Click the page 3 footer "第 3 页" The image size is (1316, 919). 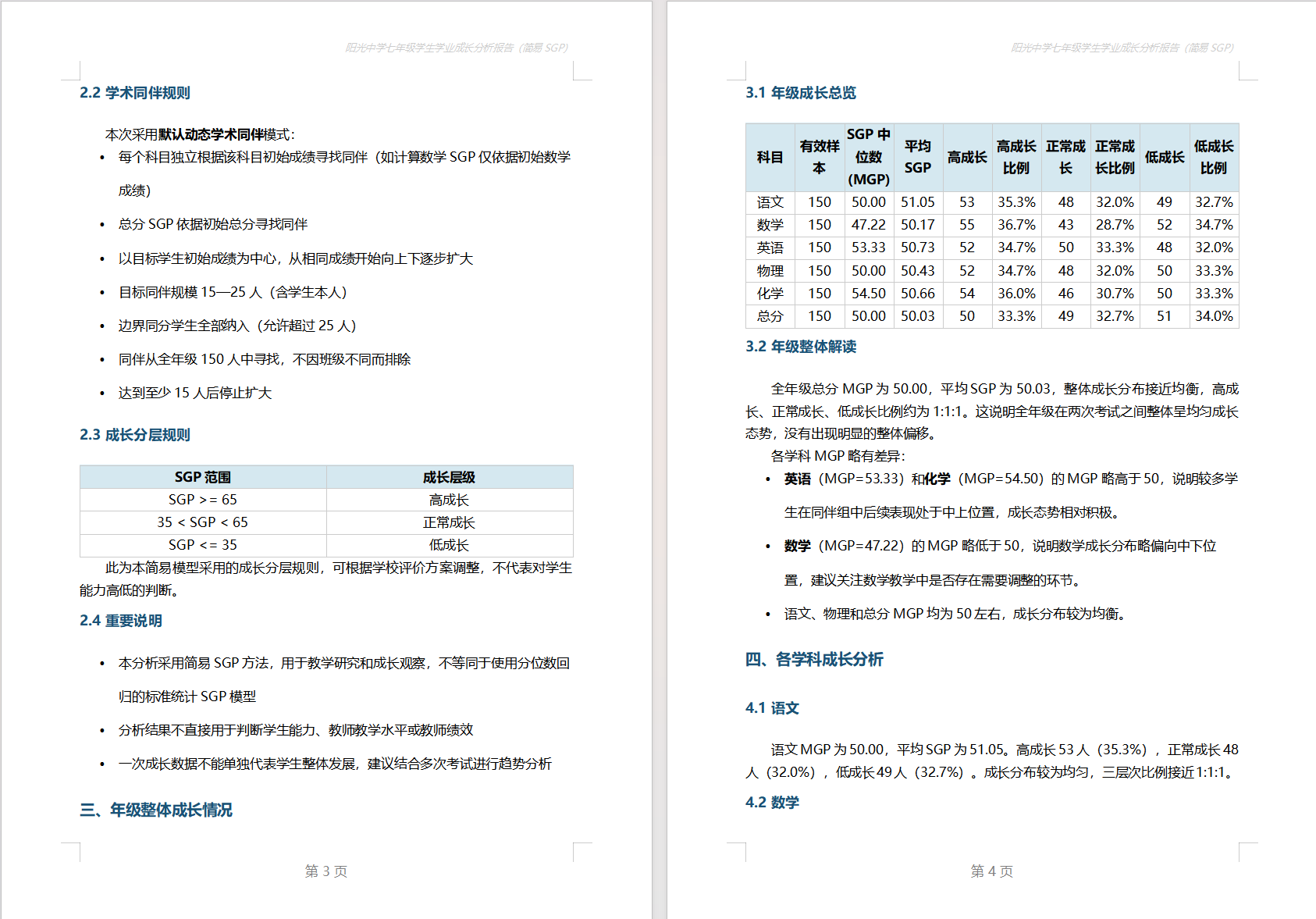tap(326, 871)
